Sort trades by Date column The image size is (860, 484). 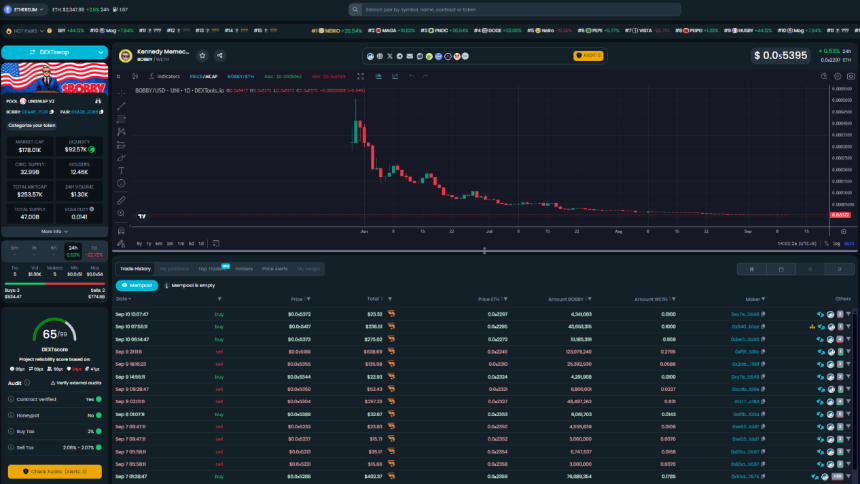click(x=123, y=299)
